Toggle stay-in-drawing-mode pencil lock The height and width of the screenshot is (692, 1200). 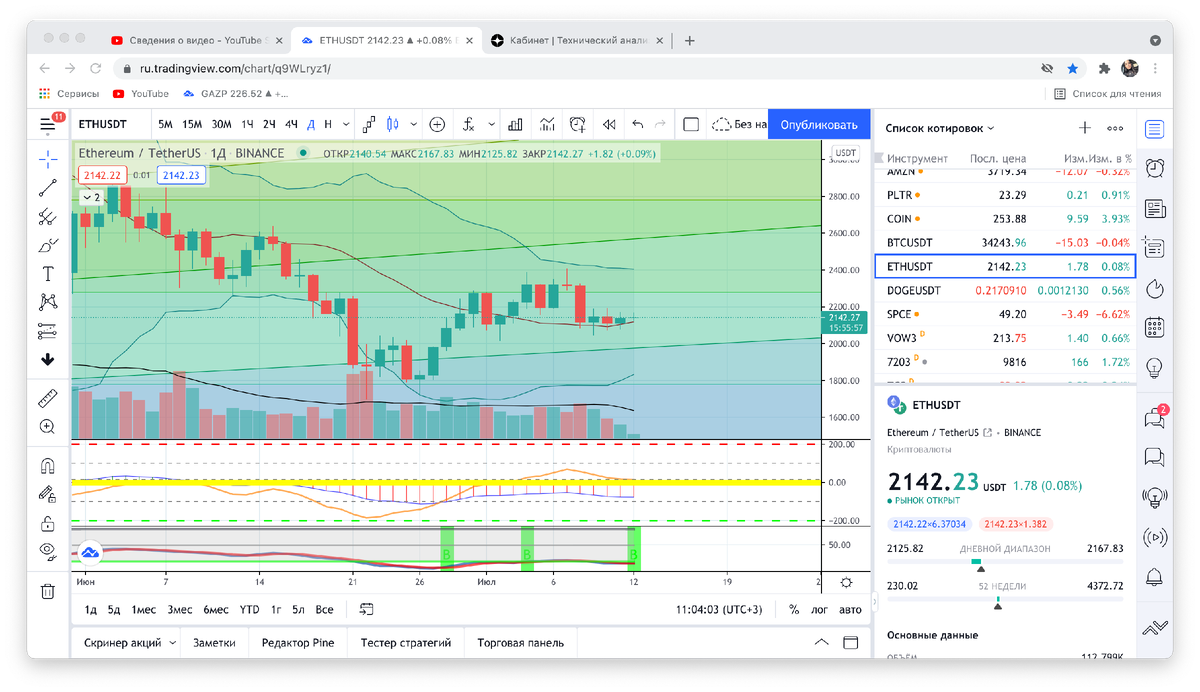tap(47, 494)
